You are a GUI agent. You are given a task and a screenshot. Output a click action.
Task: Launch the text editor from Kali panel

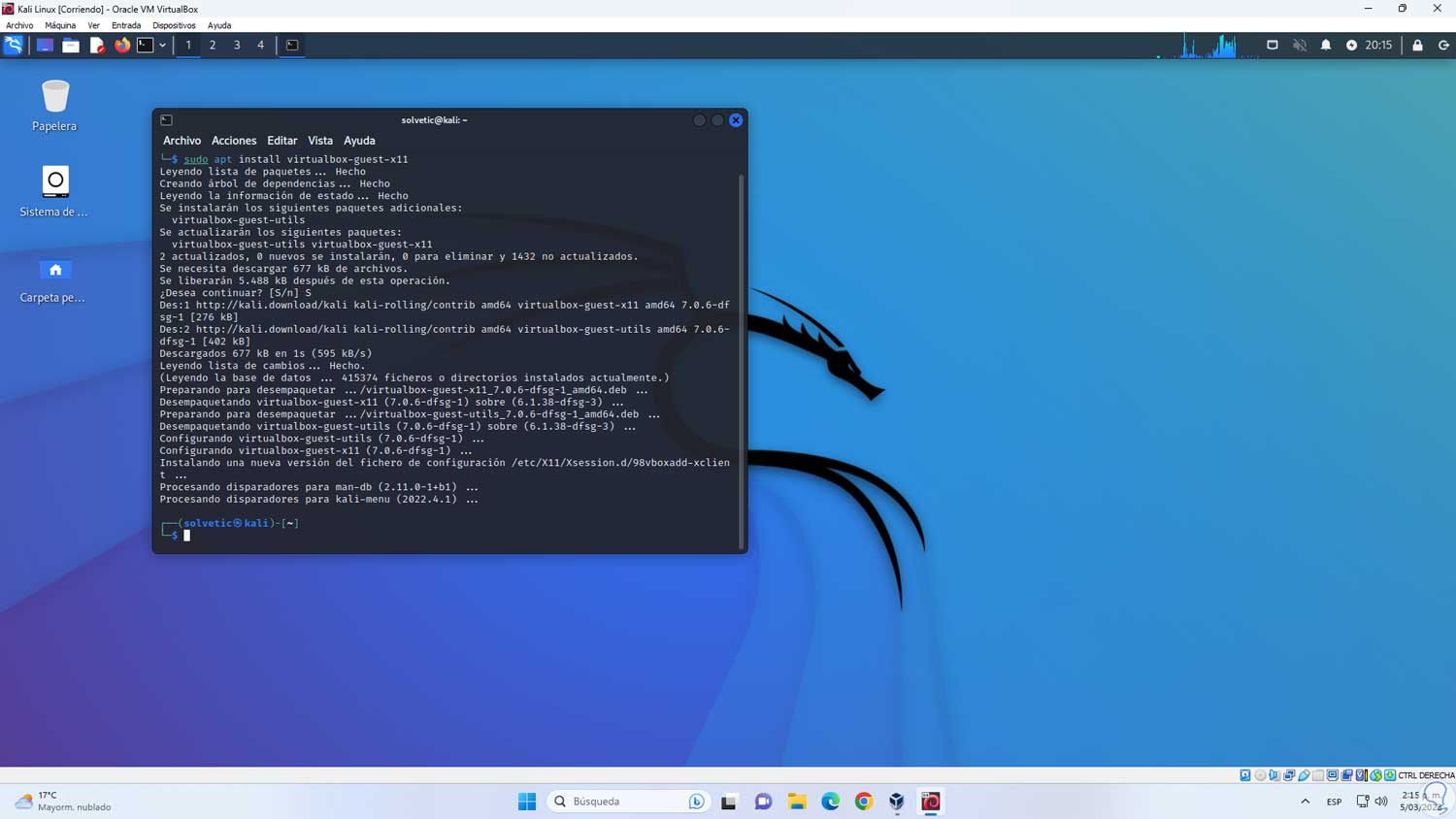click(x=97, y=45)
